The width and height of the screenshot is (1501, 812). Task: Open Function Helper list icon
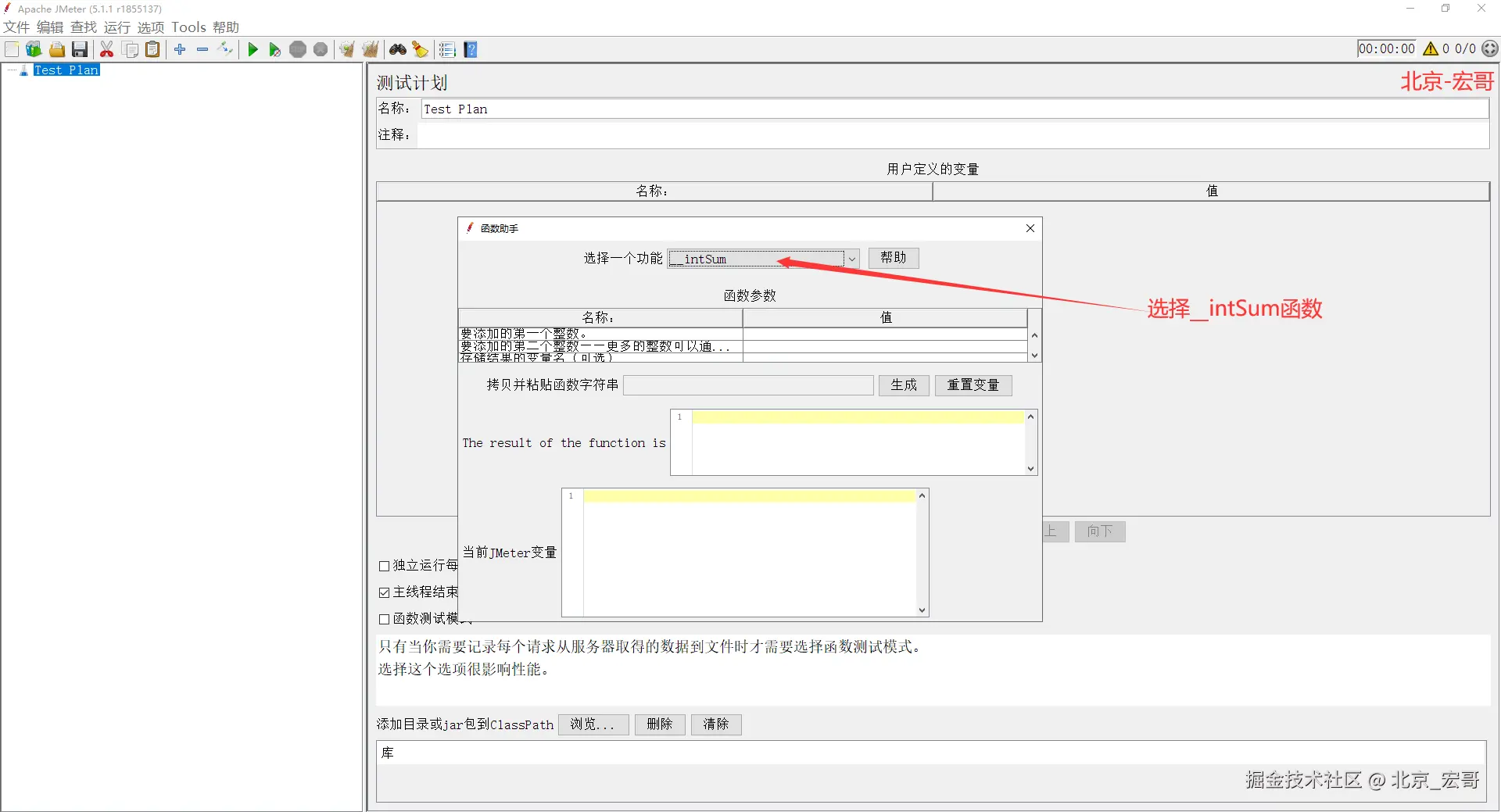[x=447, y=49]
